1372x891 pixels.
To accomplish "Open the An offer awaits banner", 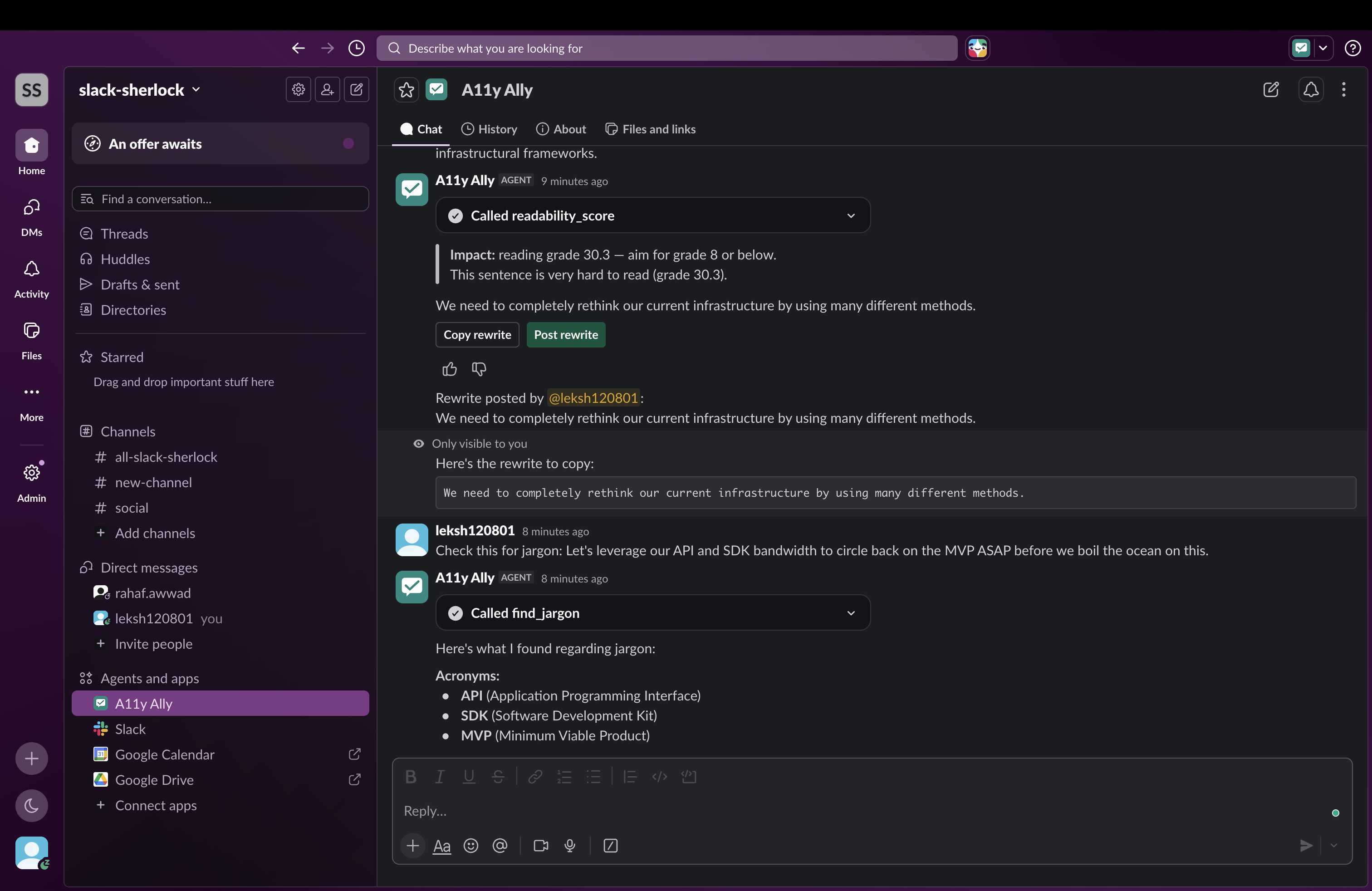I will (220, 143).
